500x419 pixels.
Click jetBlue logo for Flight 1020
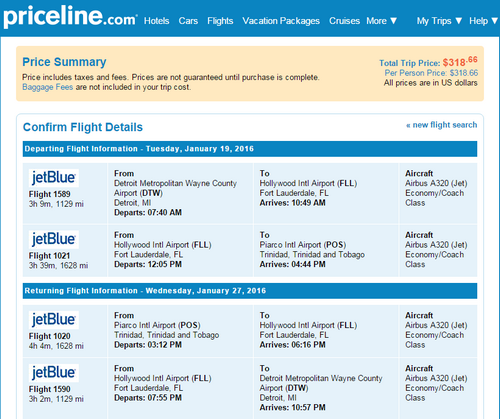pos(54,320)
